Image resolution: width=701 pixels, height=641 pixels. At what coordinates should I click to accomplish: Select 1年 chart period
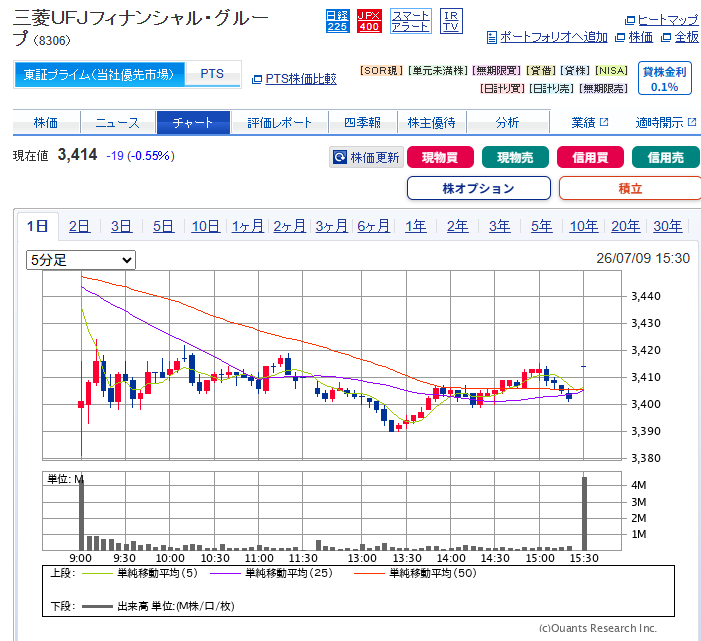(416, 226)
